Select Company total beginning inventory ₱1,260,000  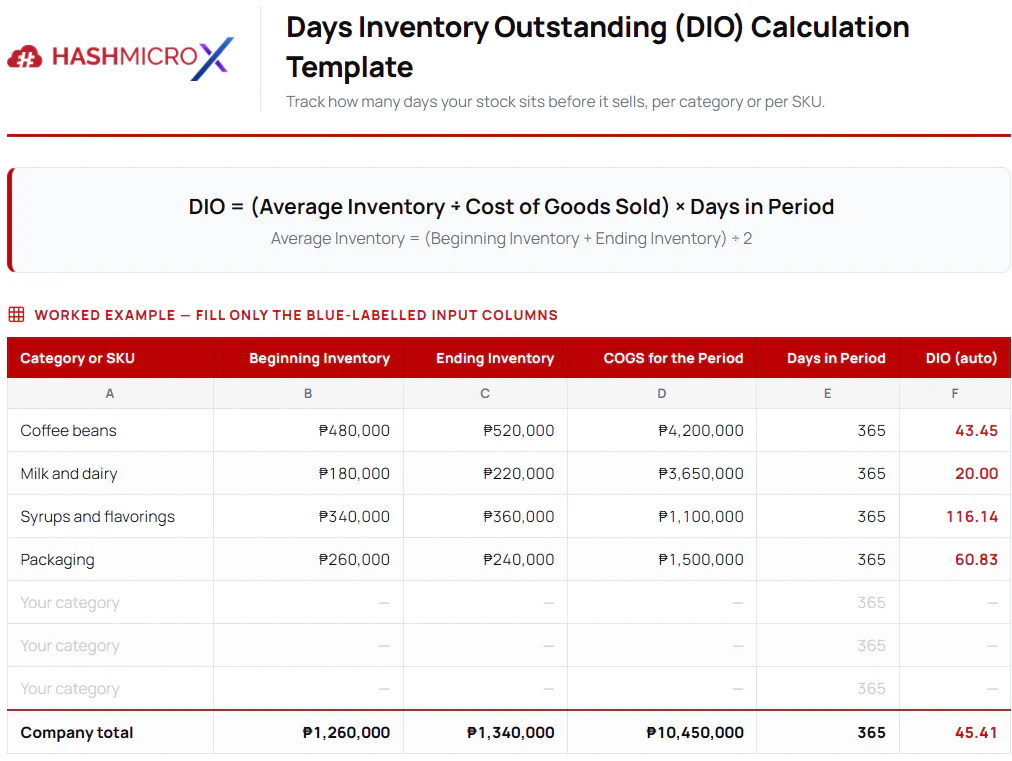347,733
